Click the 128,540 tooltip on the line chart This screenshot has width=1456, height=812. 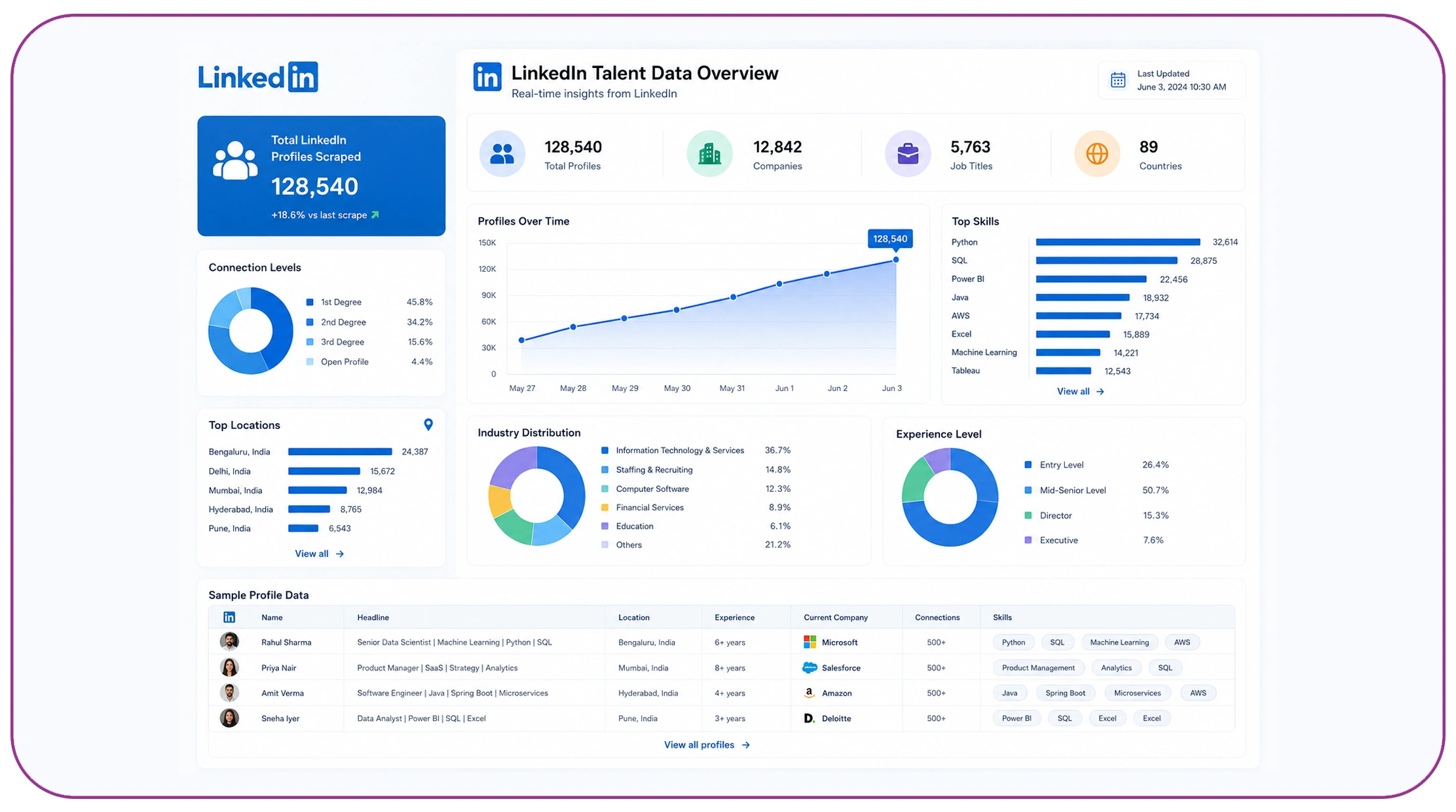[x=890, y=239]
